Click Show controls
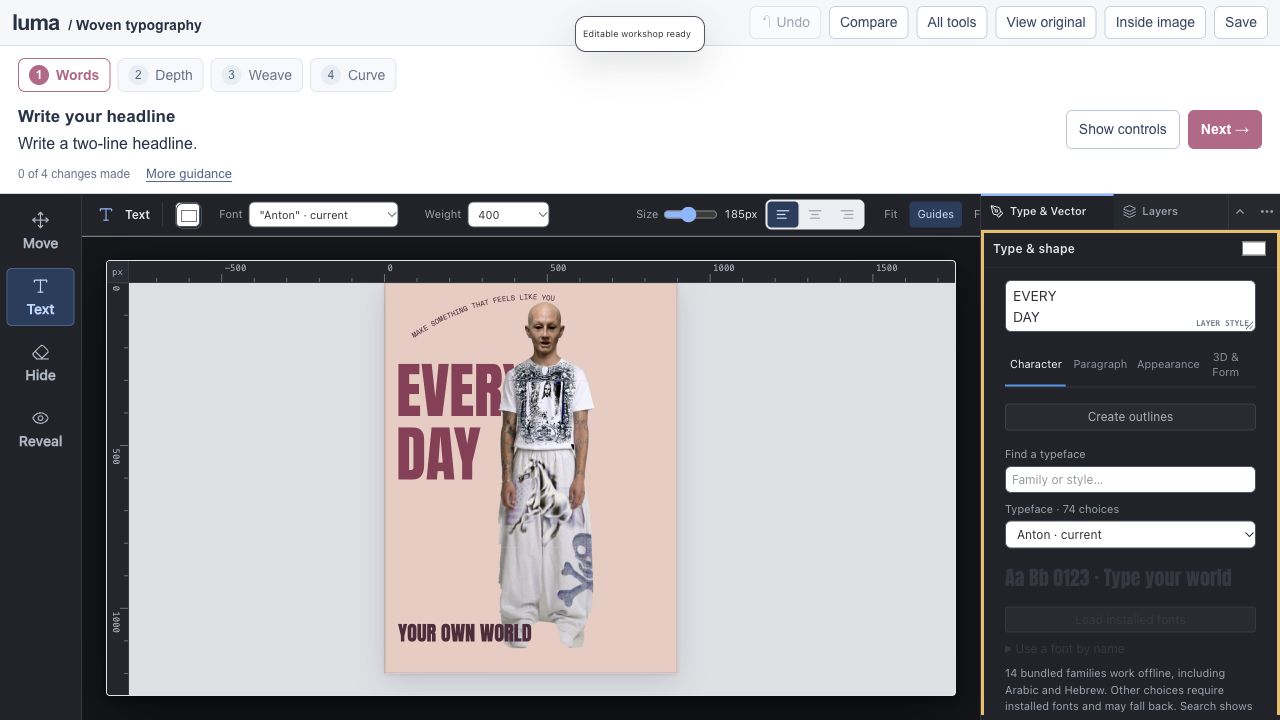 (x=1122, y=129)
